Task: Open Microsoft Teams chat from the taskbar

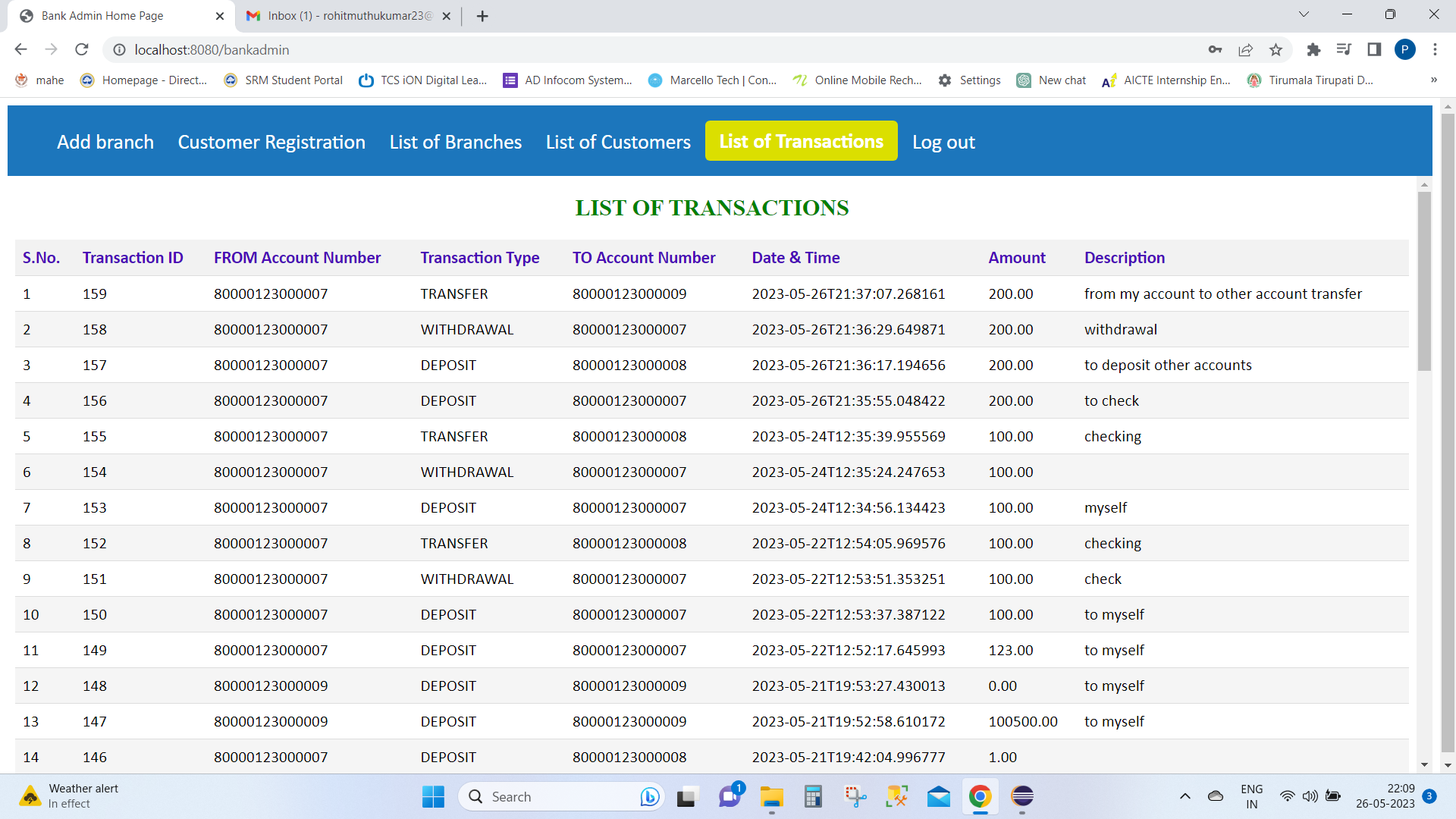Action: 730,795
